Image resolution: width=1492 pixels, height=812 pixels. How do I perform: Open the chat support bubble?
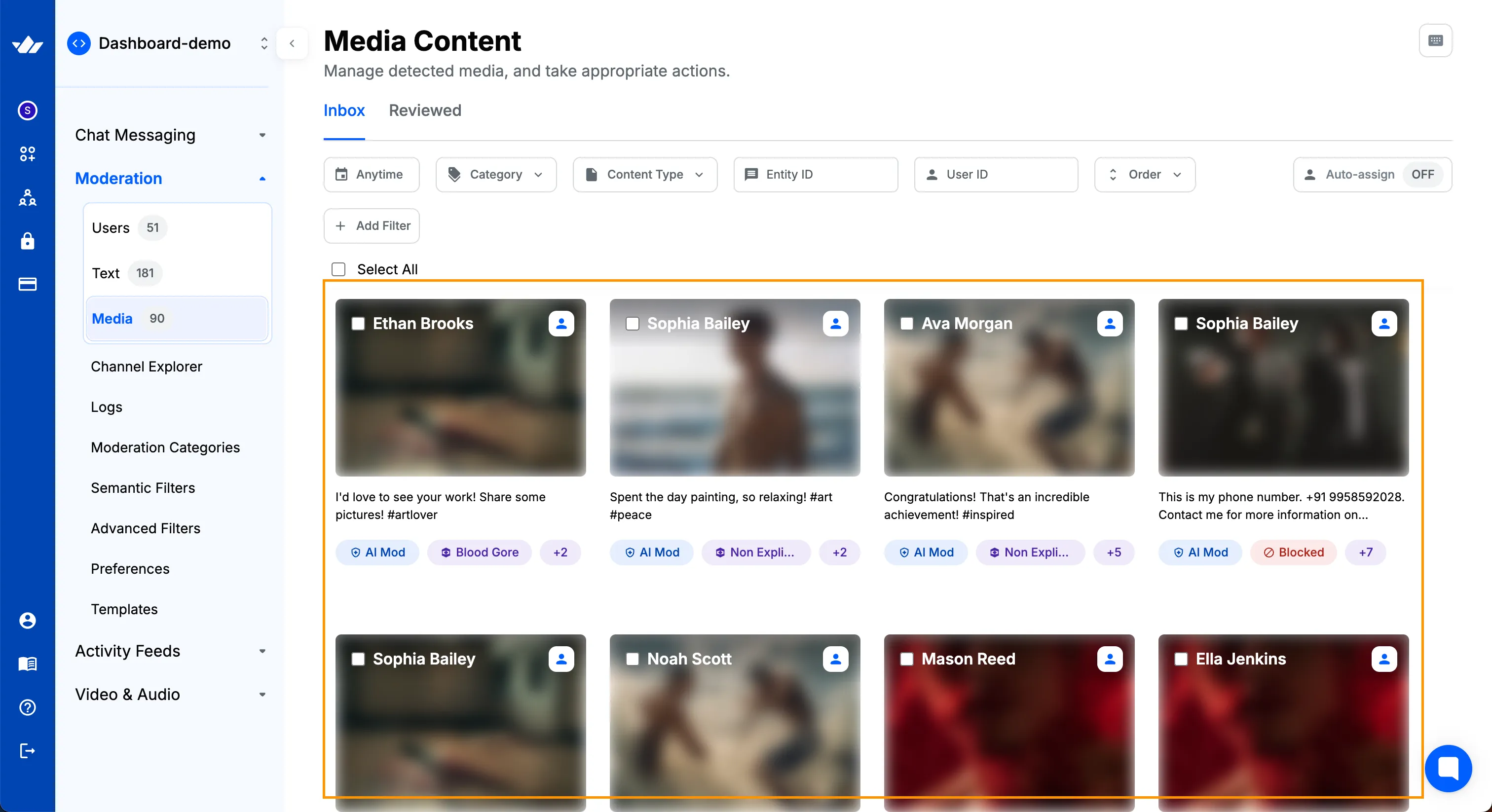click(x=1448, y=768)
